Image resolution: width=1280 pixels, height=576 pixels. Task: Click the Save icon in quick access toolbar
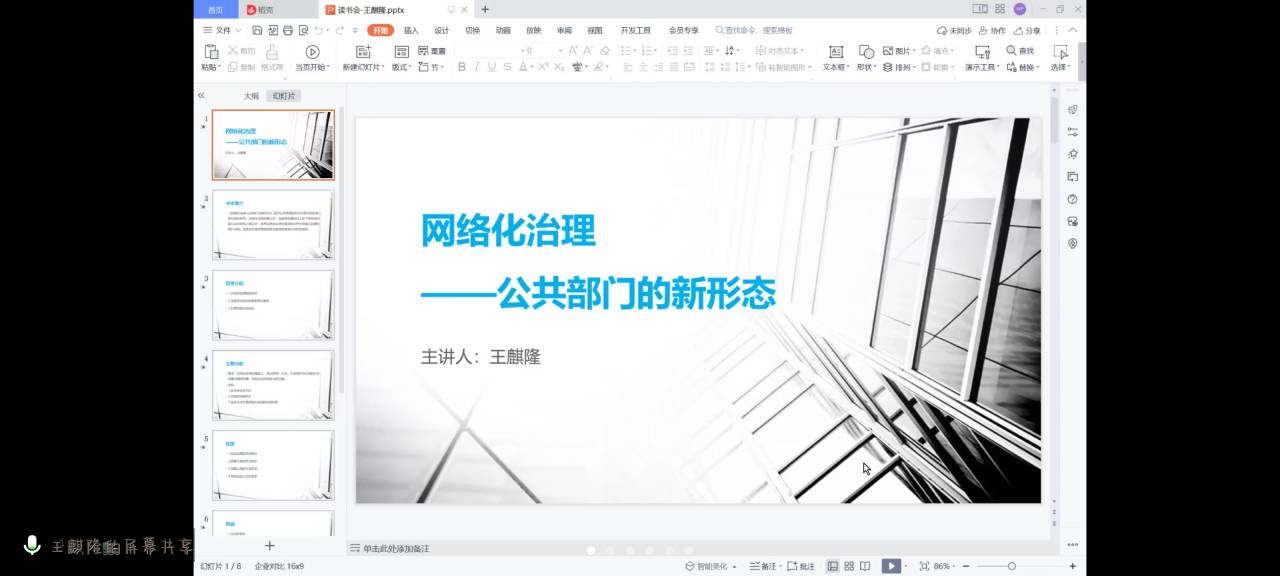(257, 31)
